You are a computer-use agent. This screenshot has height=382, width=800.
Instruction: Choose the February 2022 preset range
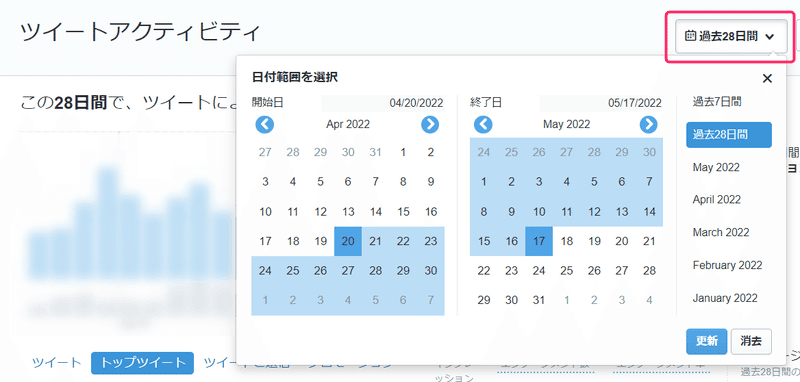(x=727, y=265)
